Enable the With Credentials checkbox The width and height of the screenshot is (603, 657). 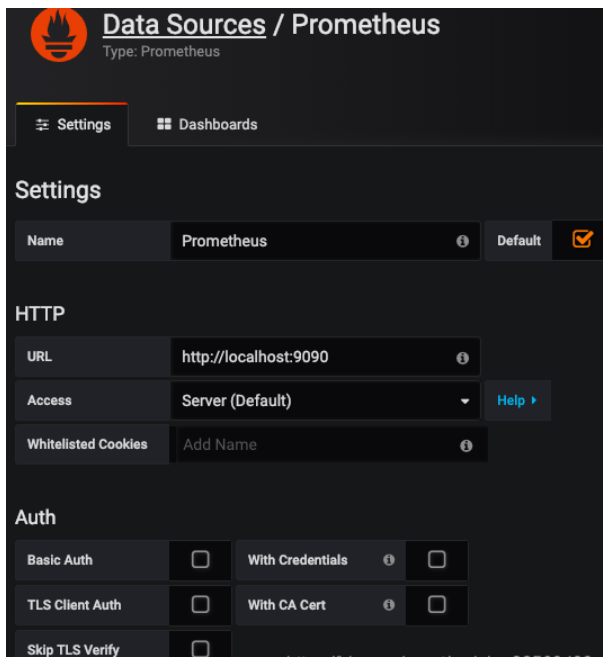(x=437, y=559)
